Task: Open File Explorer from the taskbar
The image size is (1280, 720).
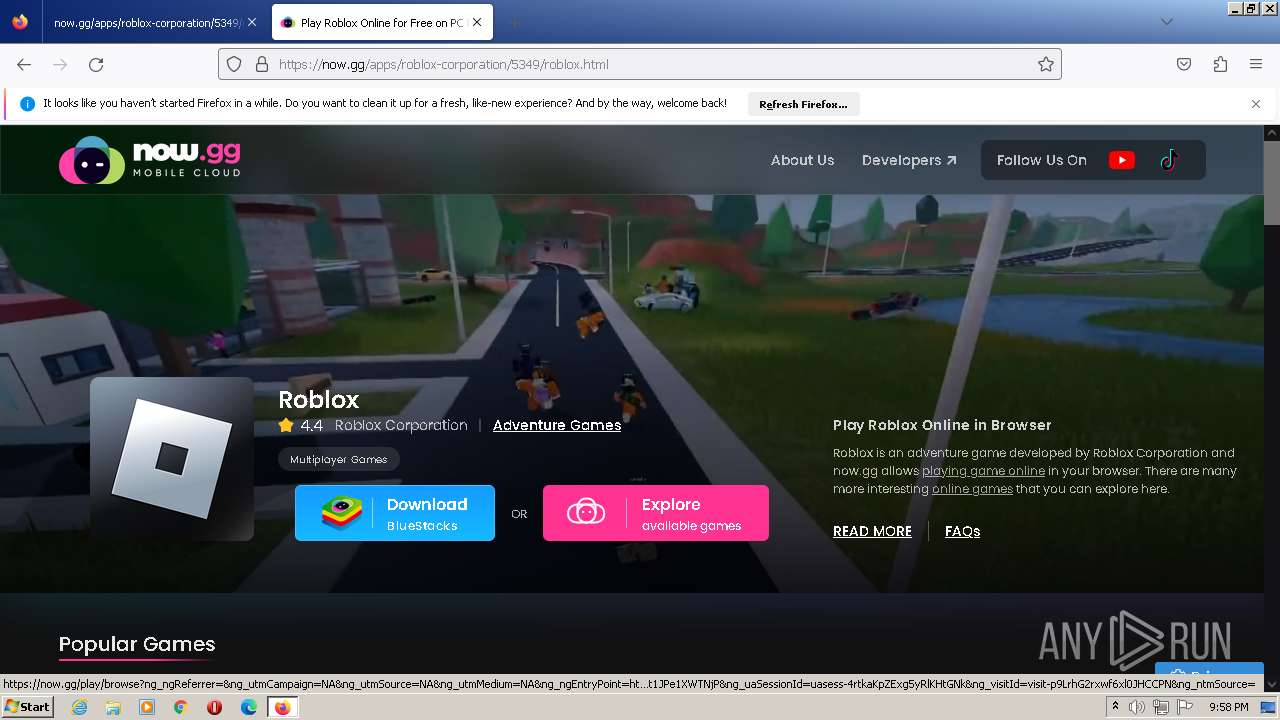Action: 113,707
